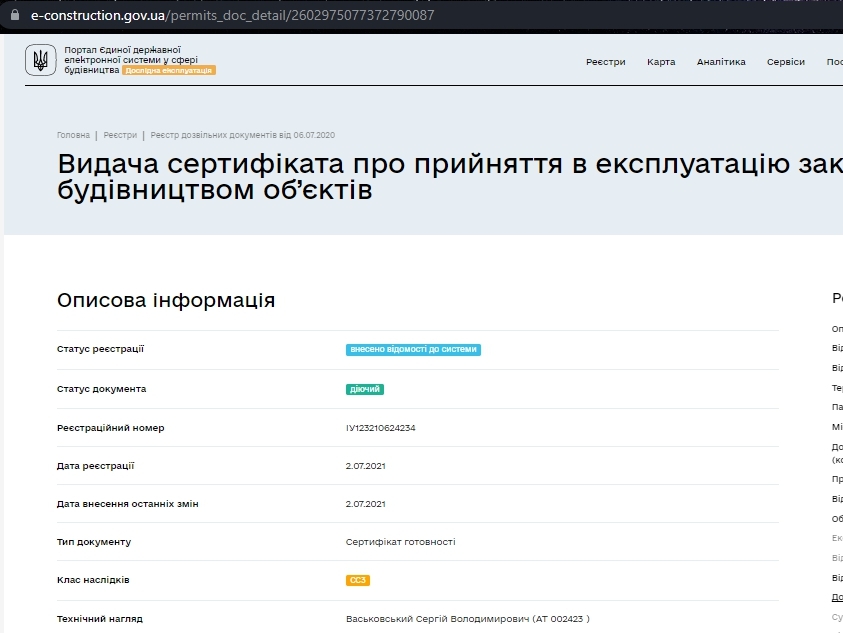Click the 'Дослідна експлуатація' orange badge
The width and height of the screenshot is (843, 633).
tap(169, 70)
